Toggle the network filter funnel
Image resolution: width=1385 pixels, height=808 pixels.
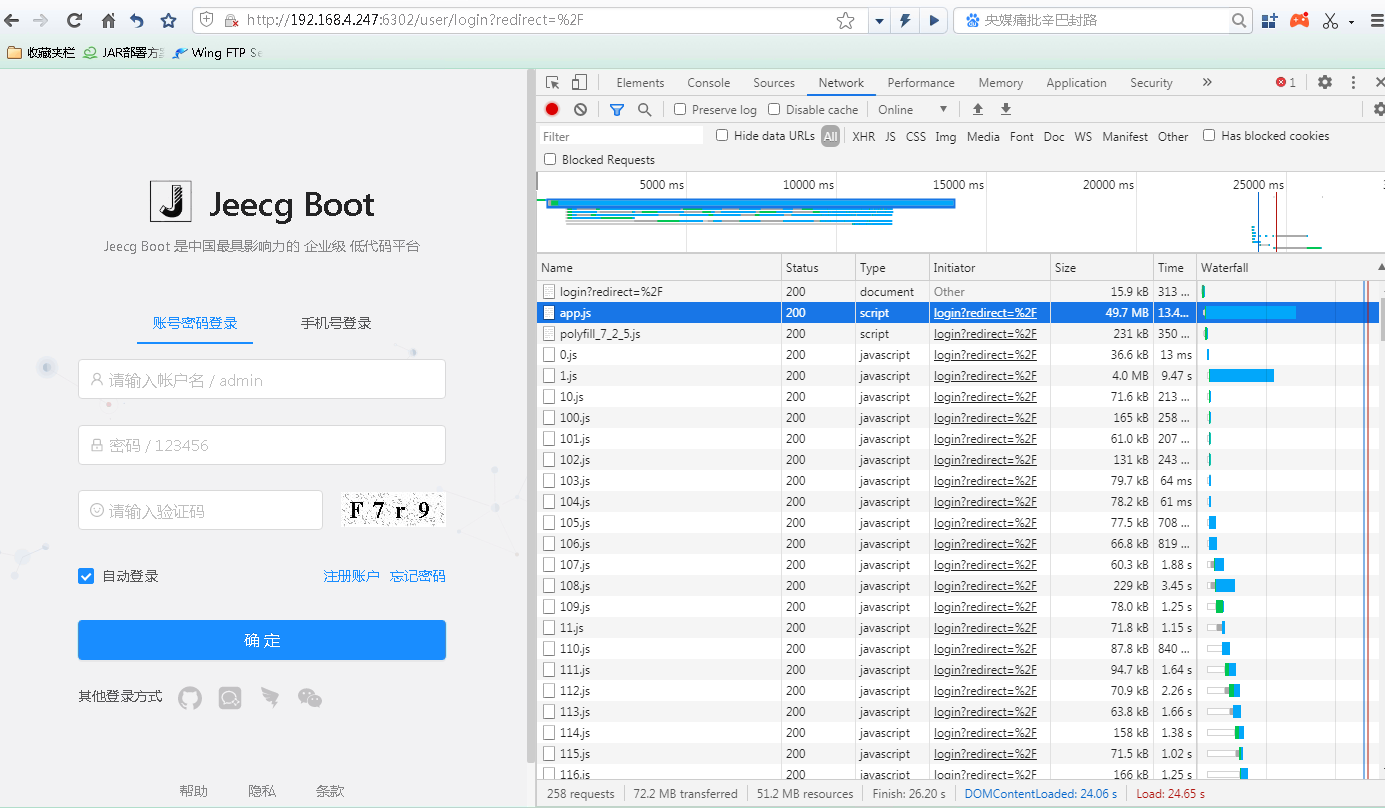coord(617,109)
